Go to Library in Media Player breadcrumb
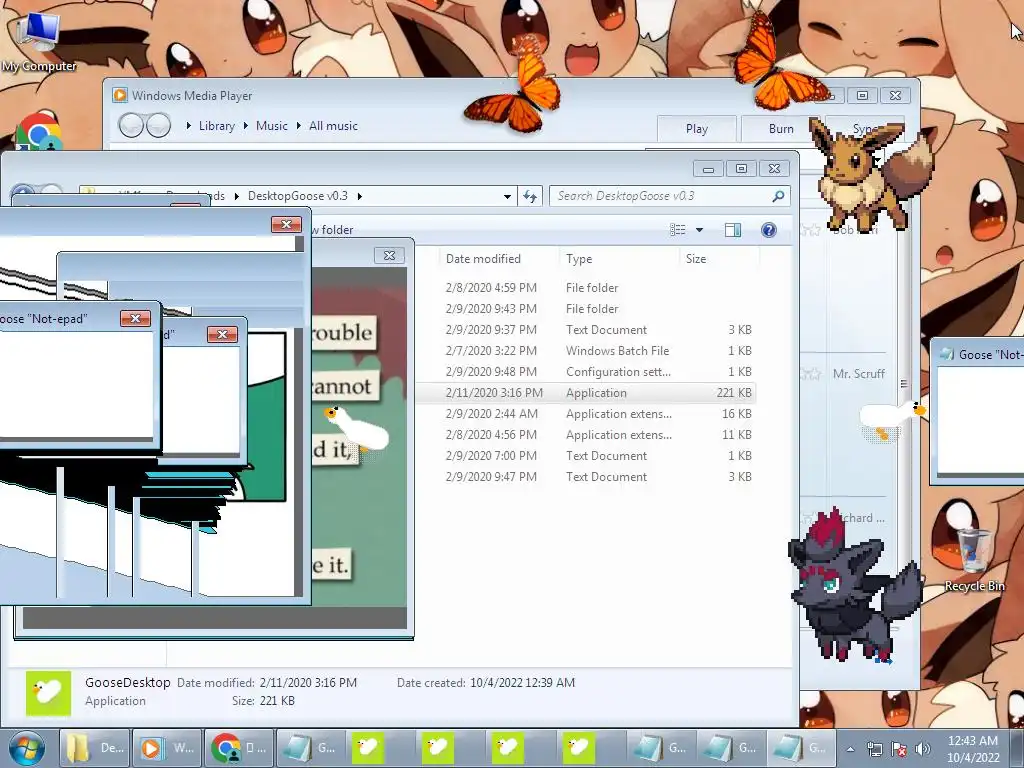1024x768 pixels. 217,125
